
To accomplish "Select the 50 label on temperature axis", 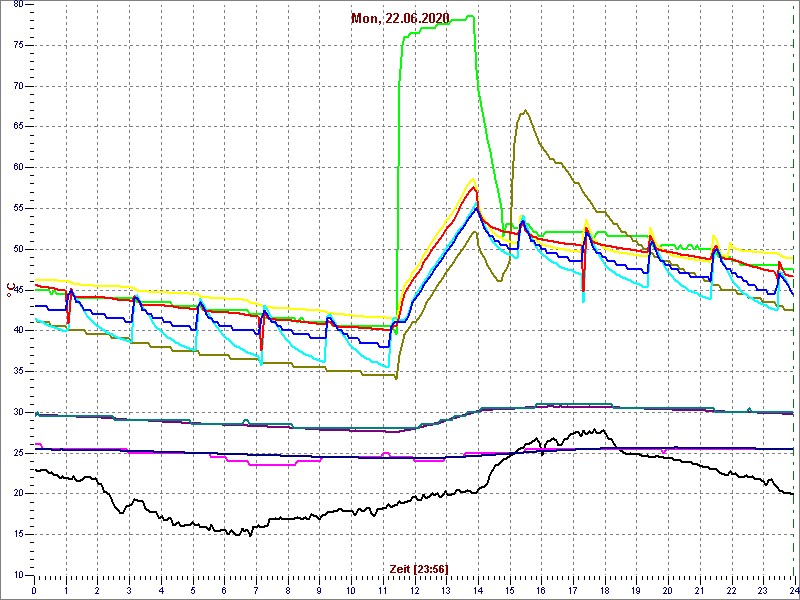I will pyautogui.click(x=18, y=249).
